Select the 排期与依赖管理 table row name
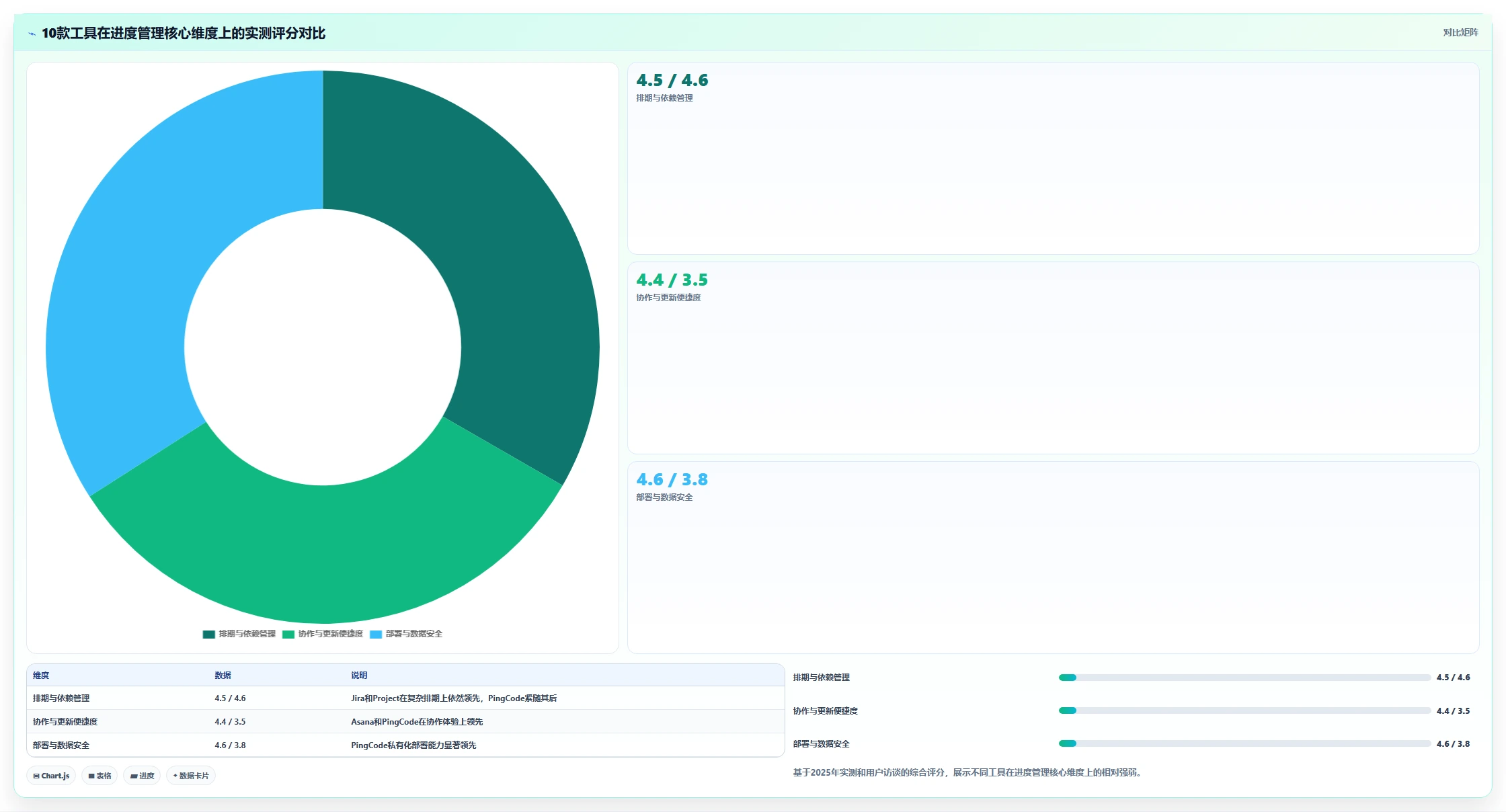The width and height of the screenshot is (1506, 812). (61, 698)
